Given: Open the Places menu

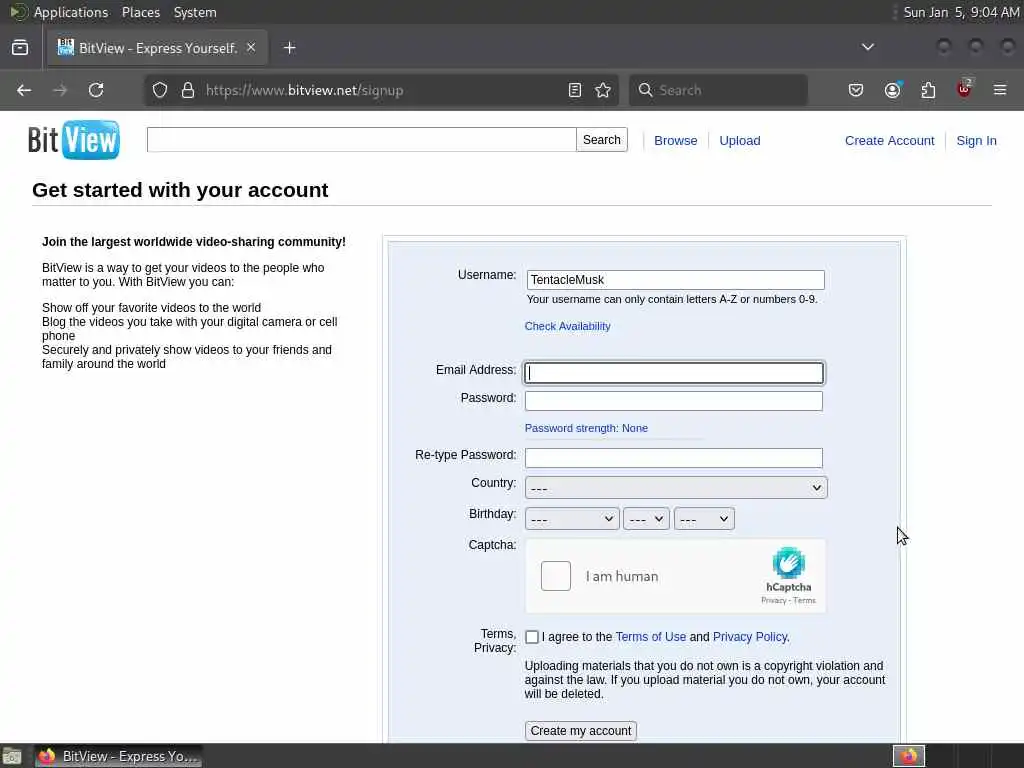Looking at the screenshot, I should (x=141, y=12).
